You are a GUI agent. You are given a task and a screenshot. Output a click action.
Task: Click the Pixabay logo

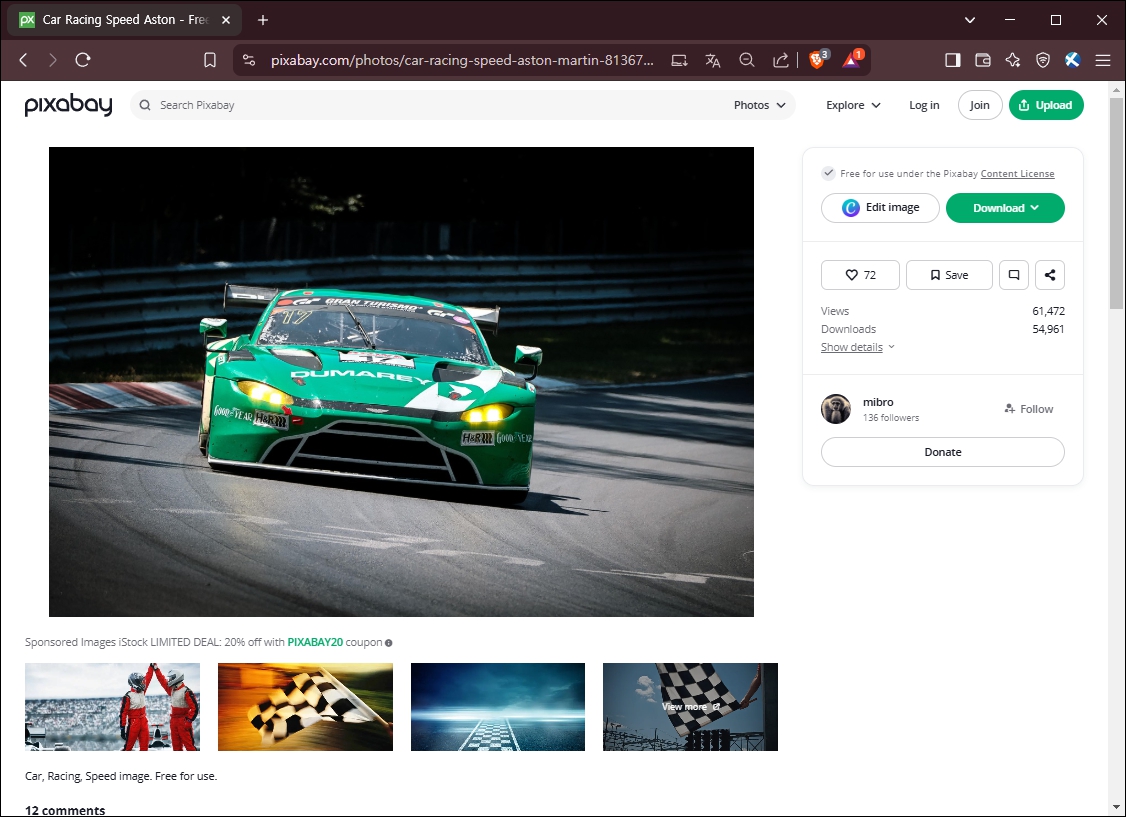click(x=68, y=105)
